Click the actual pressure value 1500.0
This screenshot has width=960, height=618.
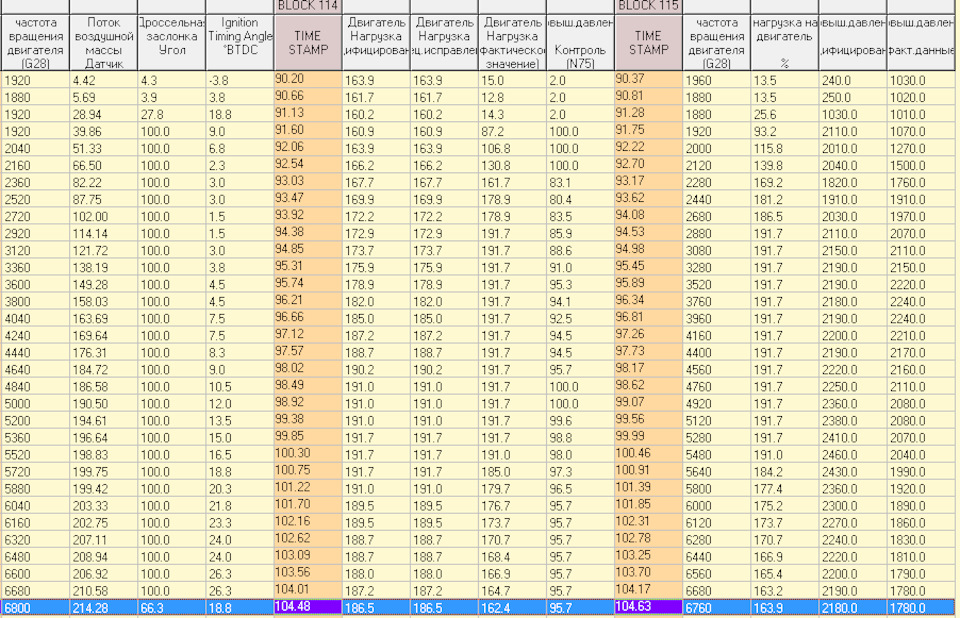pyautogui.click(x=921, y=165)
